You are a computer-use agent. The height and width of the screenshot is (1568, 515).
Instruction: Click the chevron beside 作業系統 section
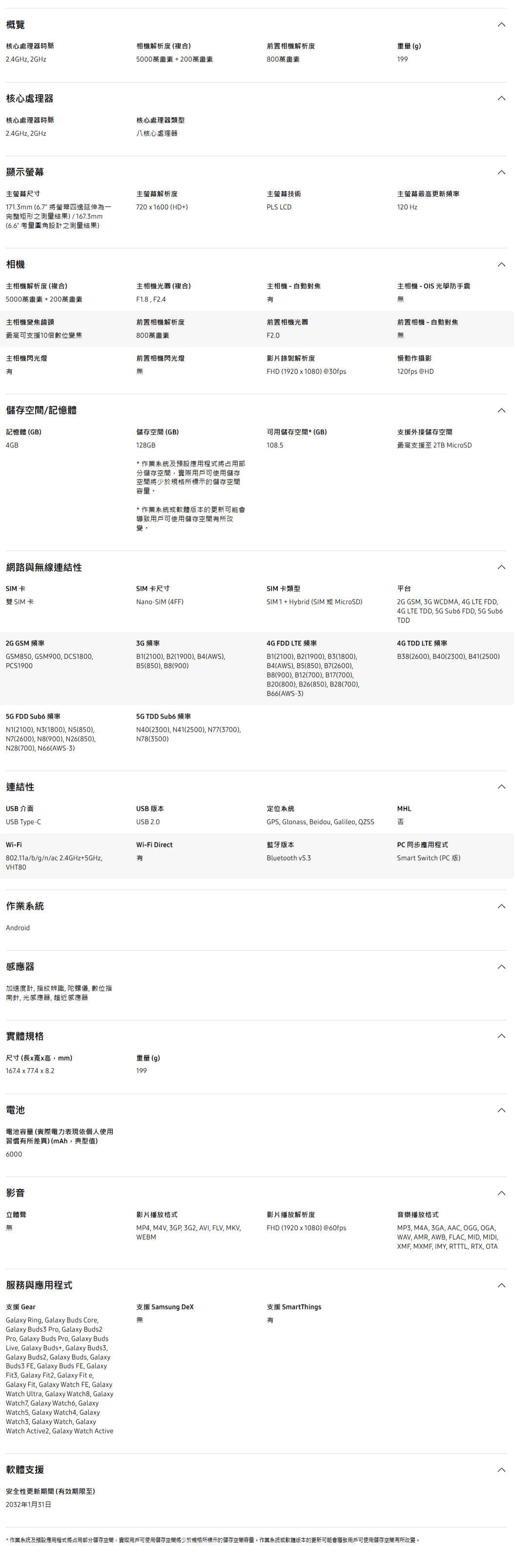pos(501,906)
